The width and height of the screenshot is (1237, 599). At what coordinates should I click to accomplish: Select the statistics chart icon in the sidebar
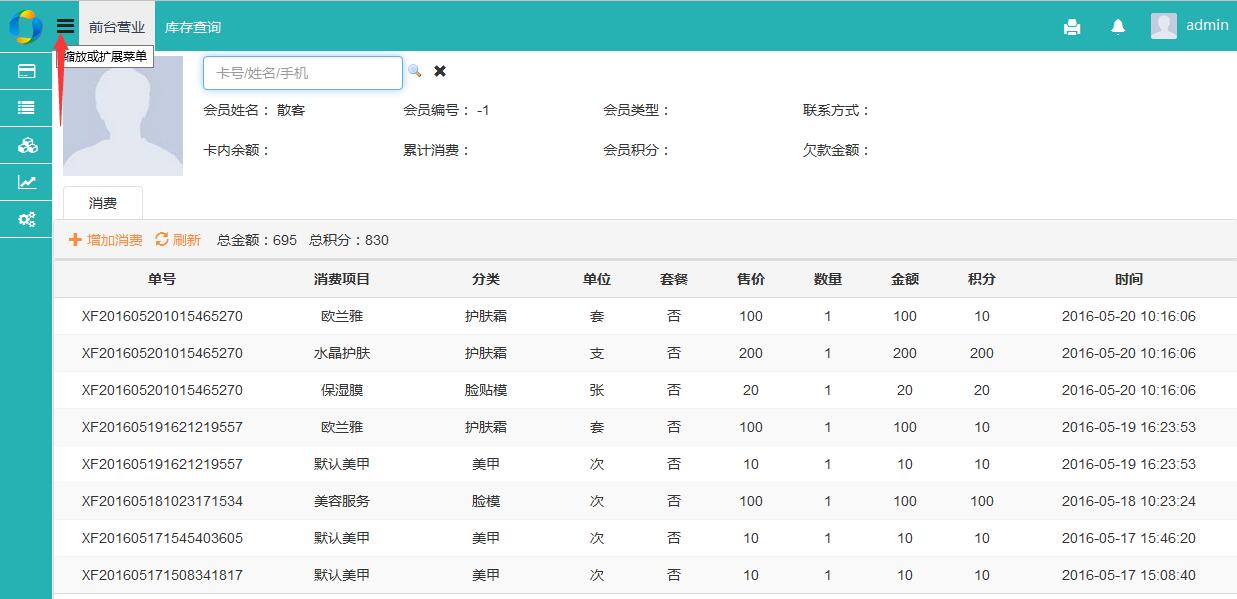coord(26,182)
